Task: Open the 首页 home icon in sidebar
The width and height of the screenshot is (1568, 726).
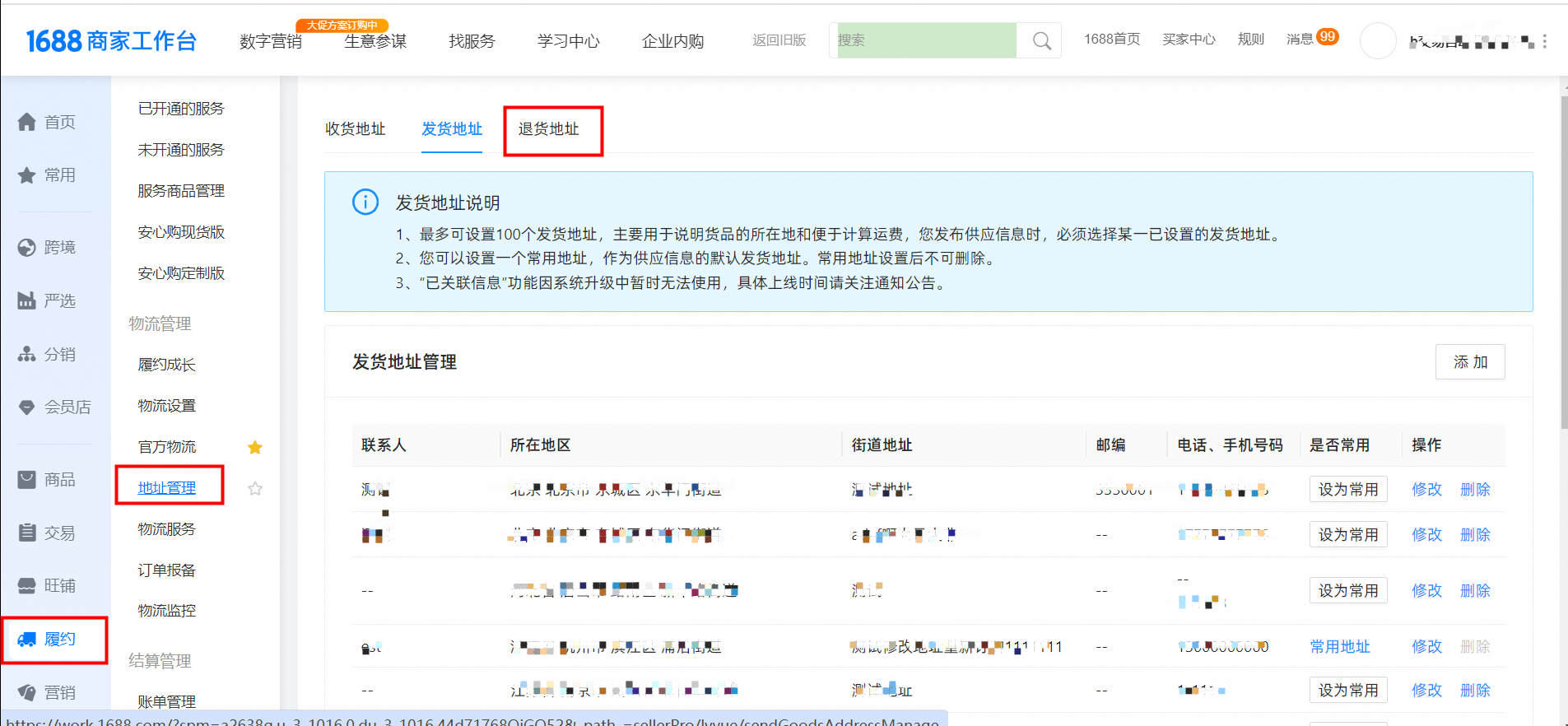Action: click(27, 122)
